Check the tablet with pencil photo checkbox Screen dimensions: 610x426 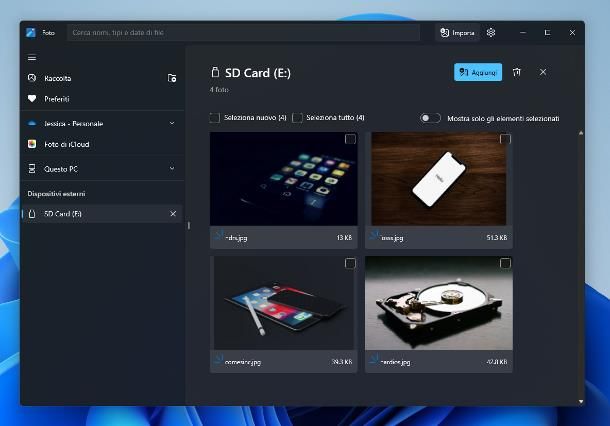[350, 263]
